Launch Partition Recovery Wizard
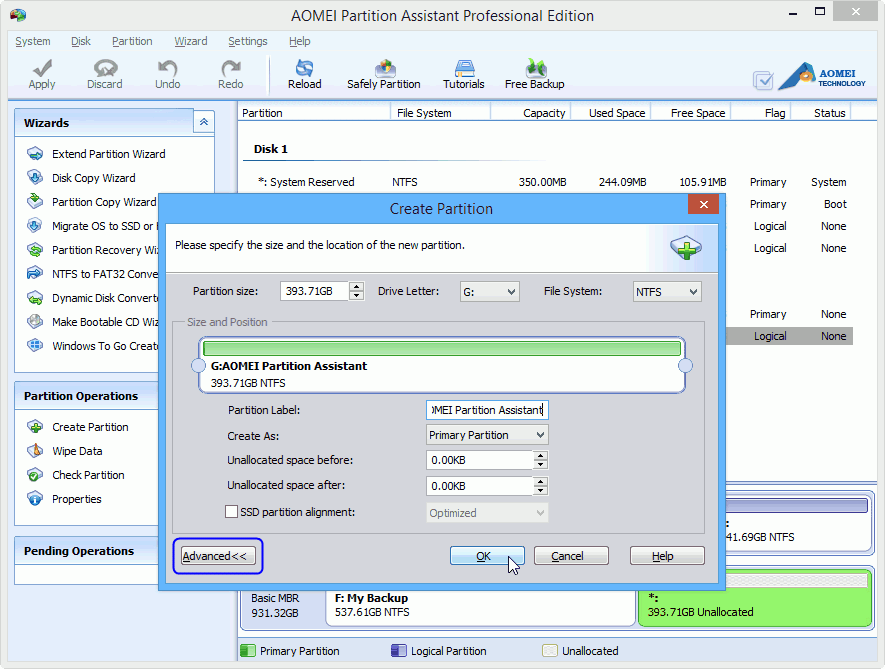This screenshot has width=885, height=669. (91, 250)
